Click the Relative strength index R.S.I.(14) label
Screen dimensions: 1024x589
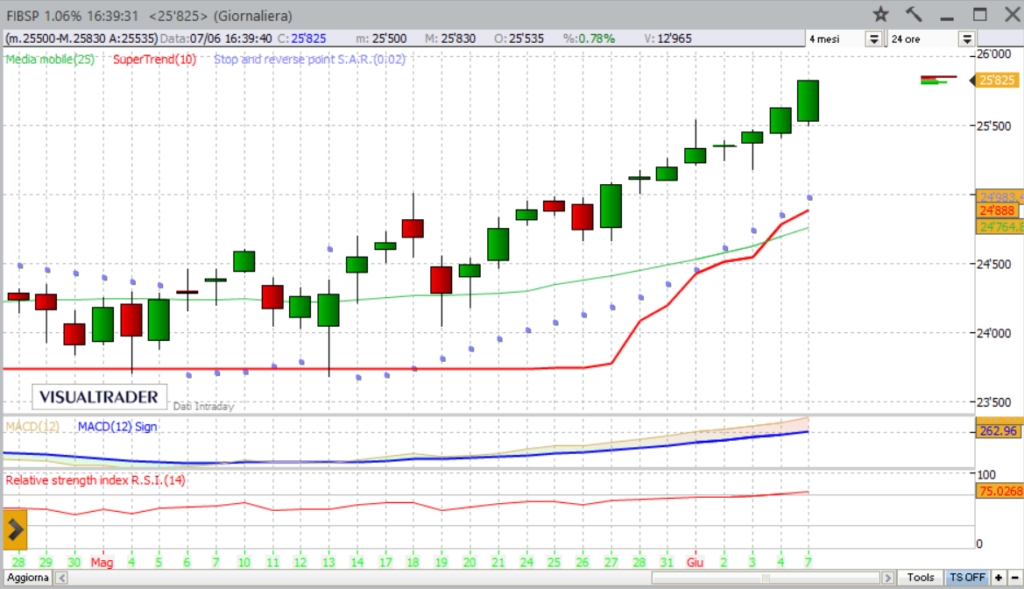coord(95,481)
